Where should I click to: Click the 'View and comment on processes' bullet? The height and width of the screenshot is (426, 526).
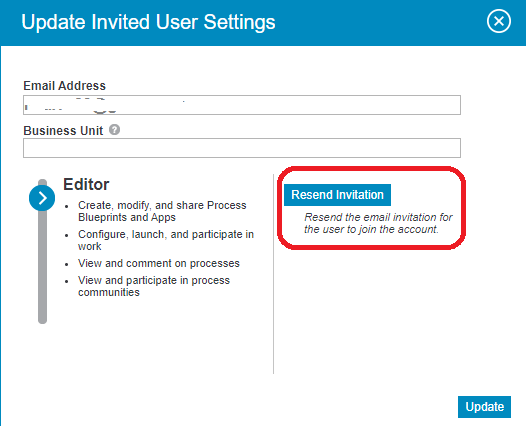pyautogui.click(x=159, y=263)
